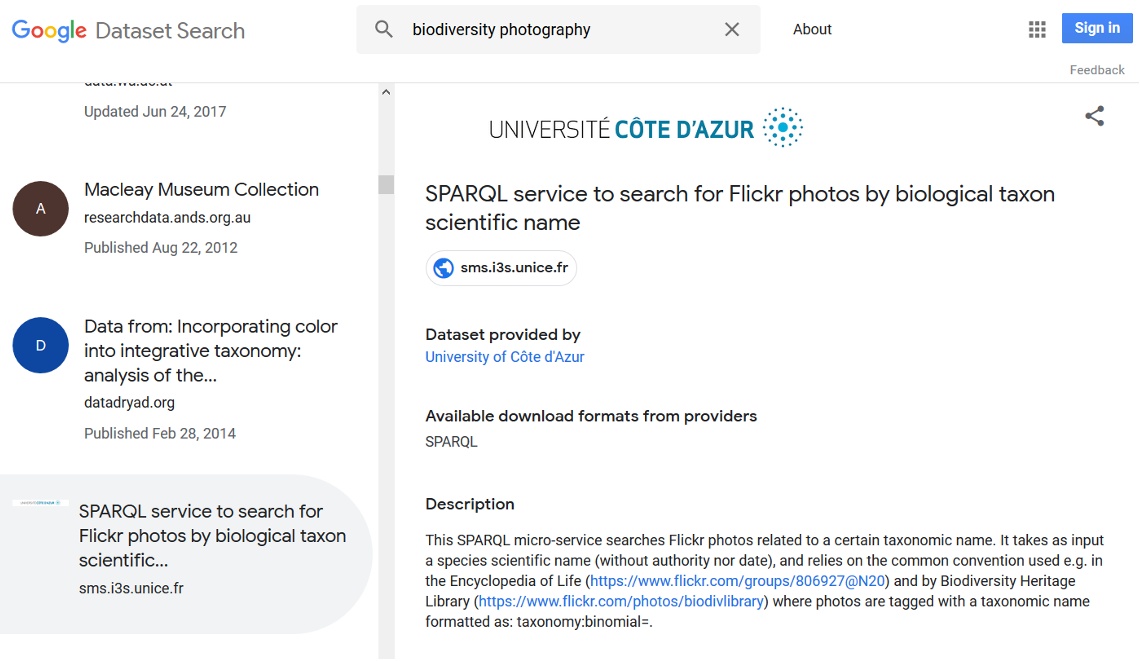Click the Sign in button
The height and width of the screenshot is (661, 1140).
[x=1096, y=28]
